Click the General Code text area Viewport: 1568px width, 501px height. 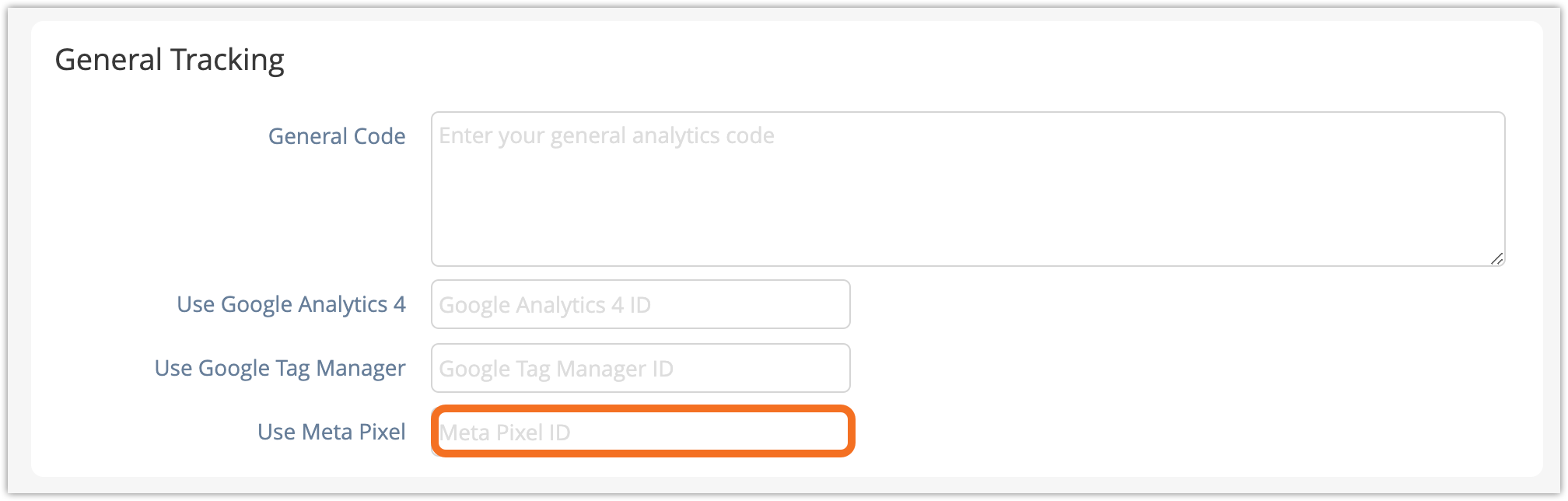click(968, 189)
